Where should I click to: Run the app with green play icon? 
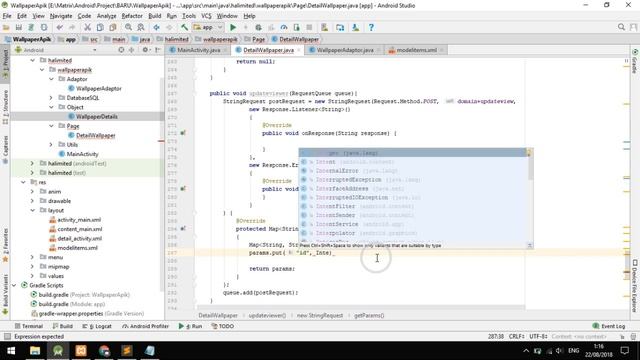[233, 27]
